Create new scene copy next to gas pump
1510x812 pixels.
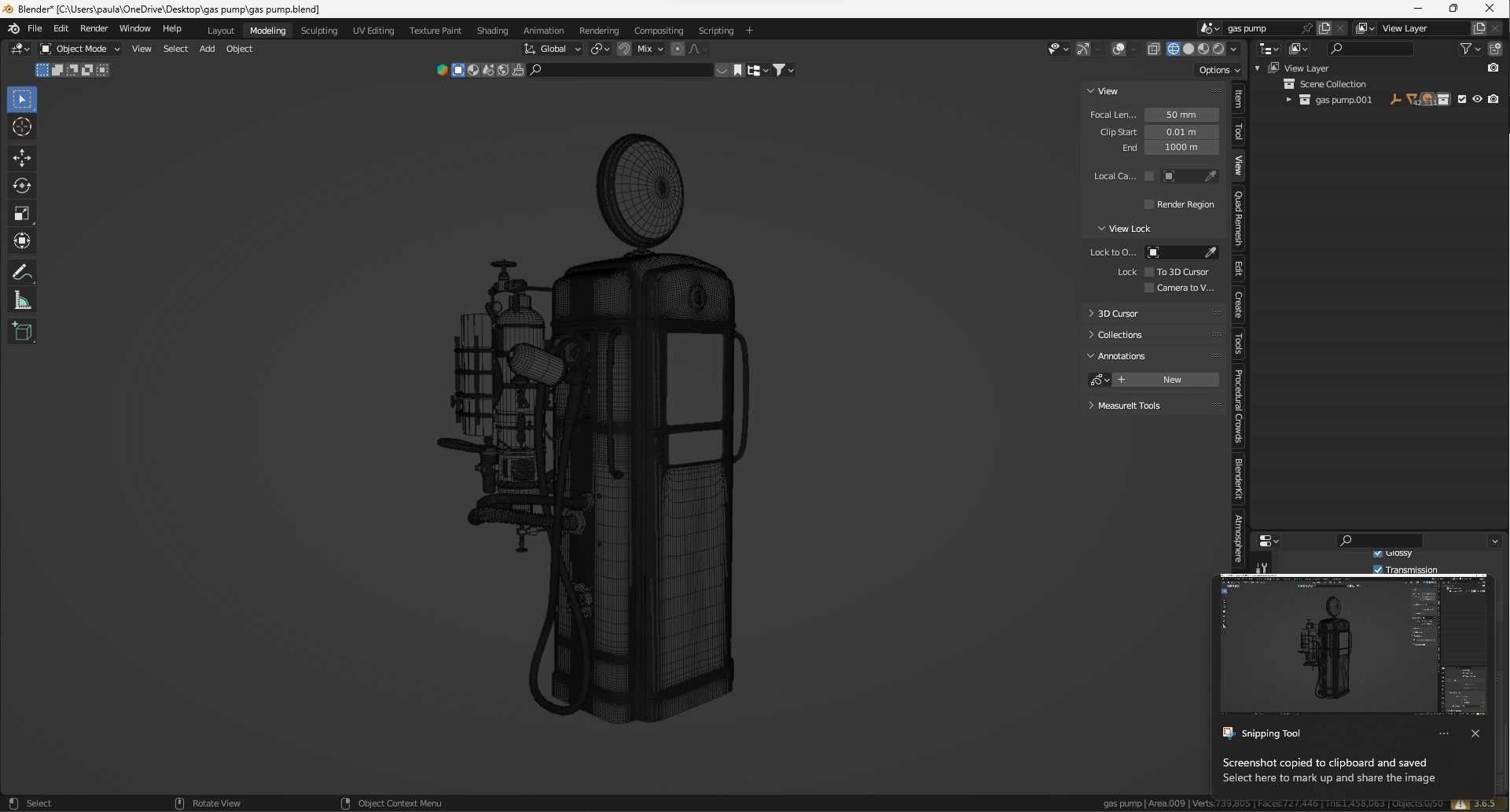(x=1324, y=28)
